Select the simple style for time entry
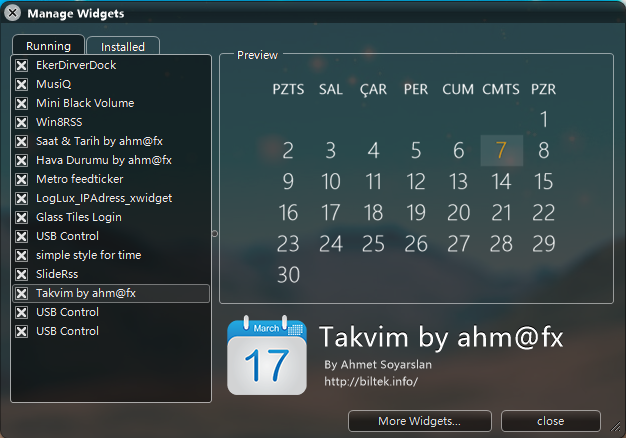 [89, 255]
